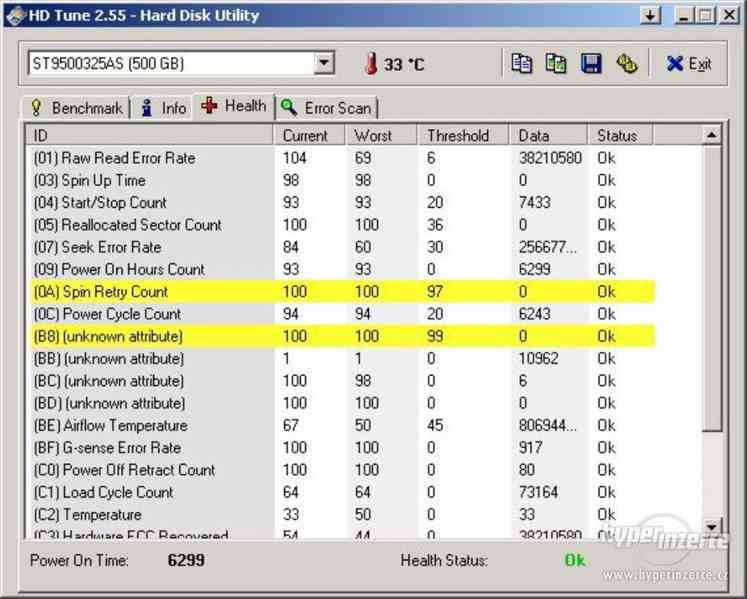Screen dimensions: 747x599
Task: Select the Spin Up Time row
Action: click(x=341, y=180)
